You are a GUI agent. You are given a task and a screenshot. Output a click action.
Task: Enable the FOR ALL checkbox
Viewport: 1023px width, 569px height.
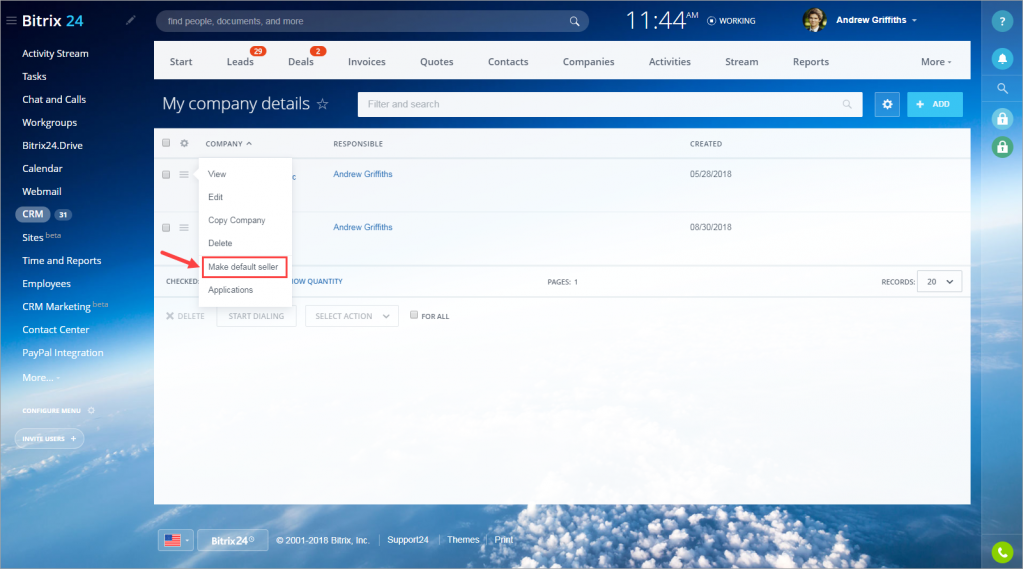pyautogui.click(x=414, y=315)
